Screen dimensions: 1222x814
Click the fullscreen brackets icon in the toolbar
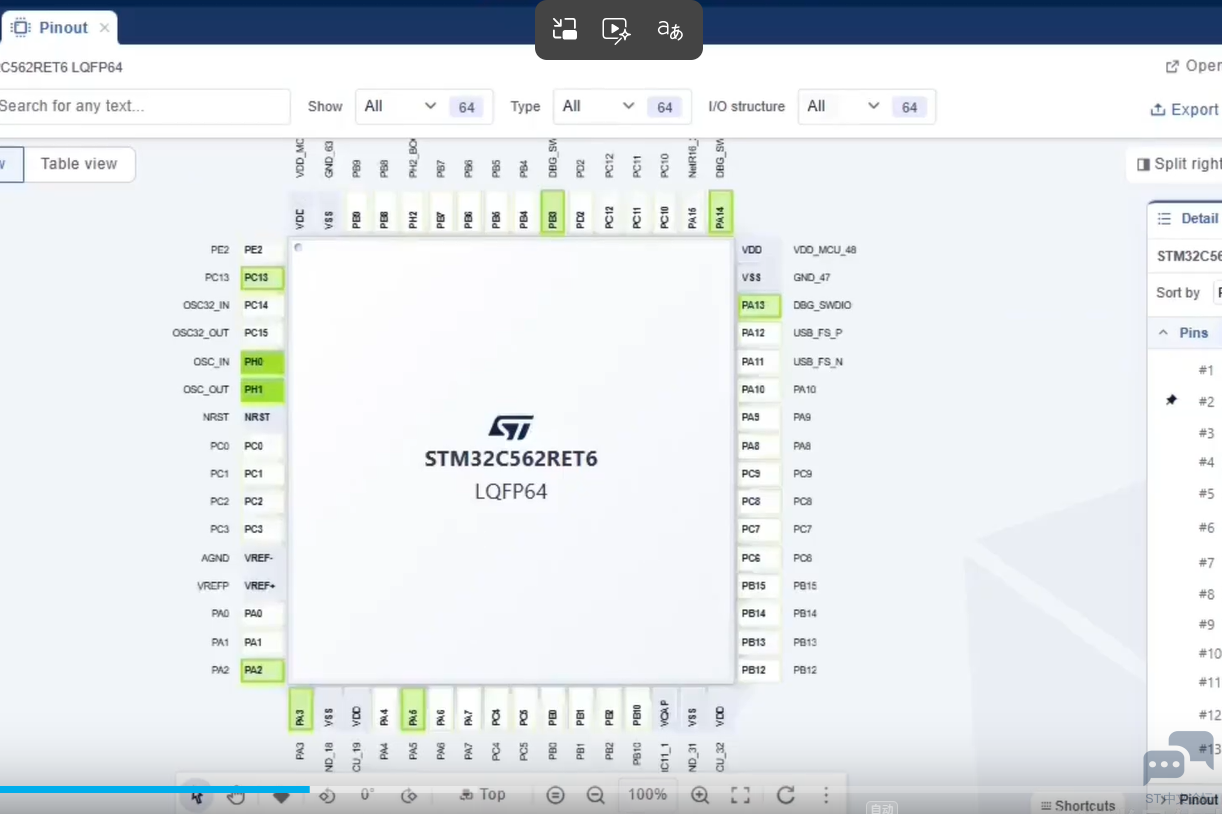coord(740,795)
